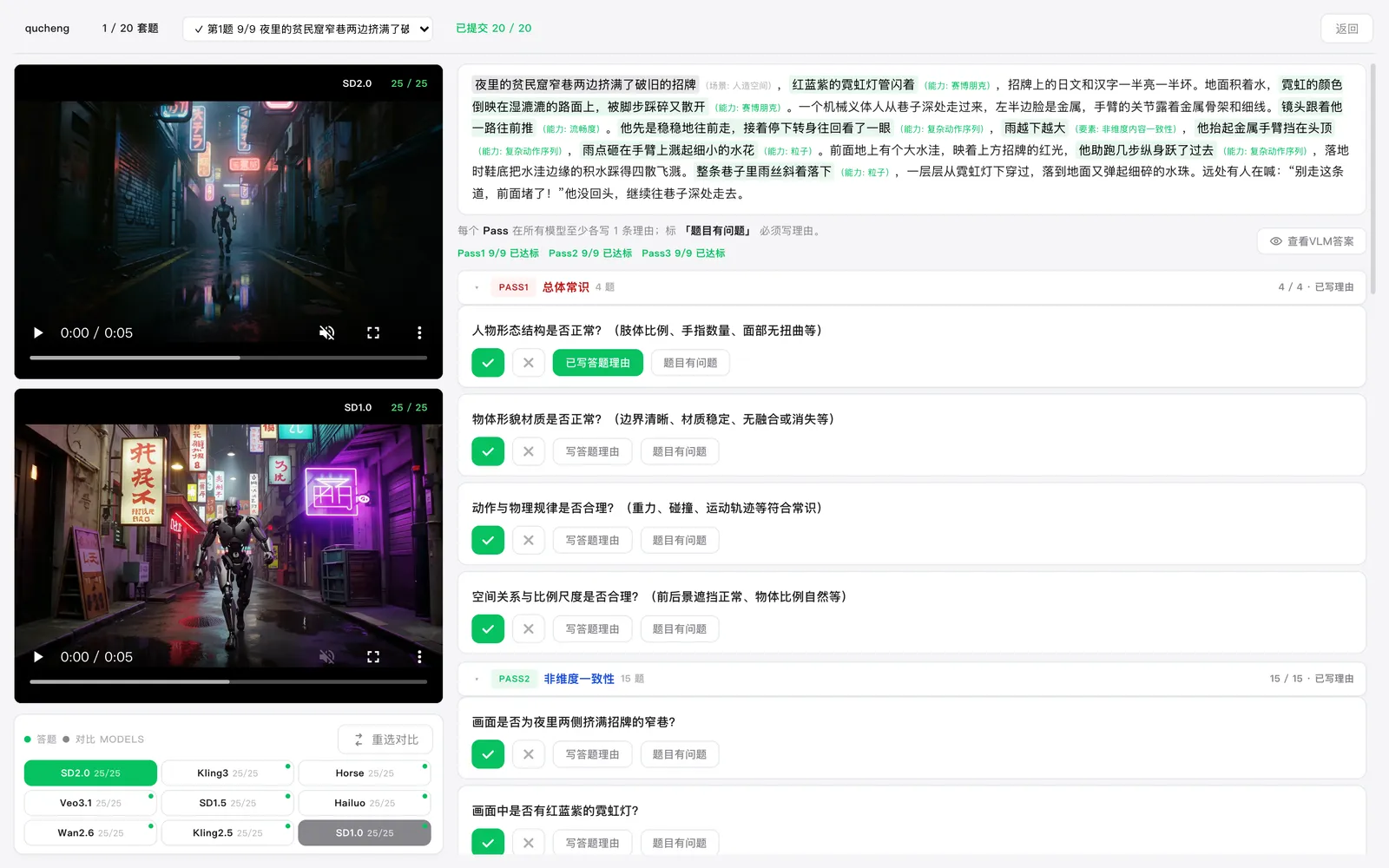Select the SD1.0 model chip

(x=365, y=832)
